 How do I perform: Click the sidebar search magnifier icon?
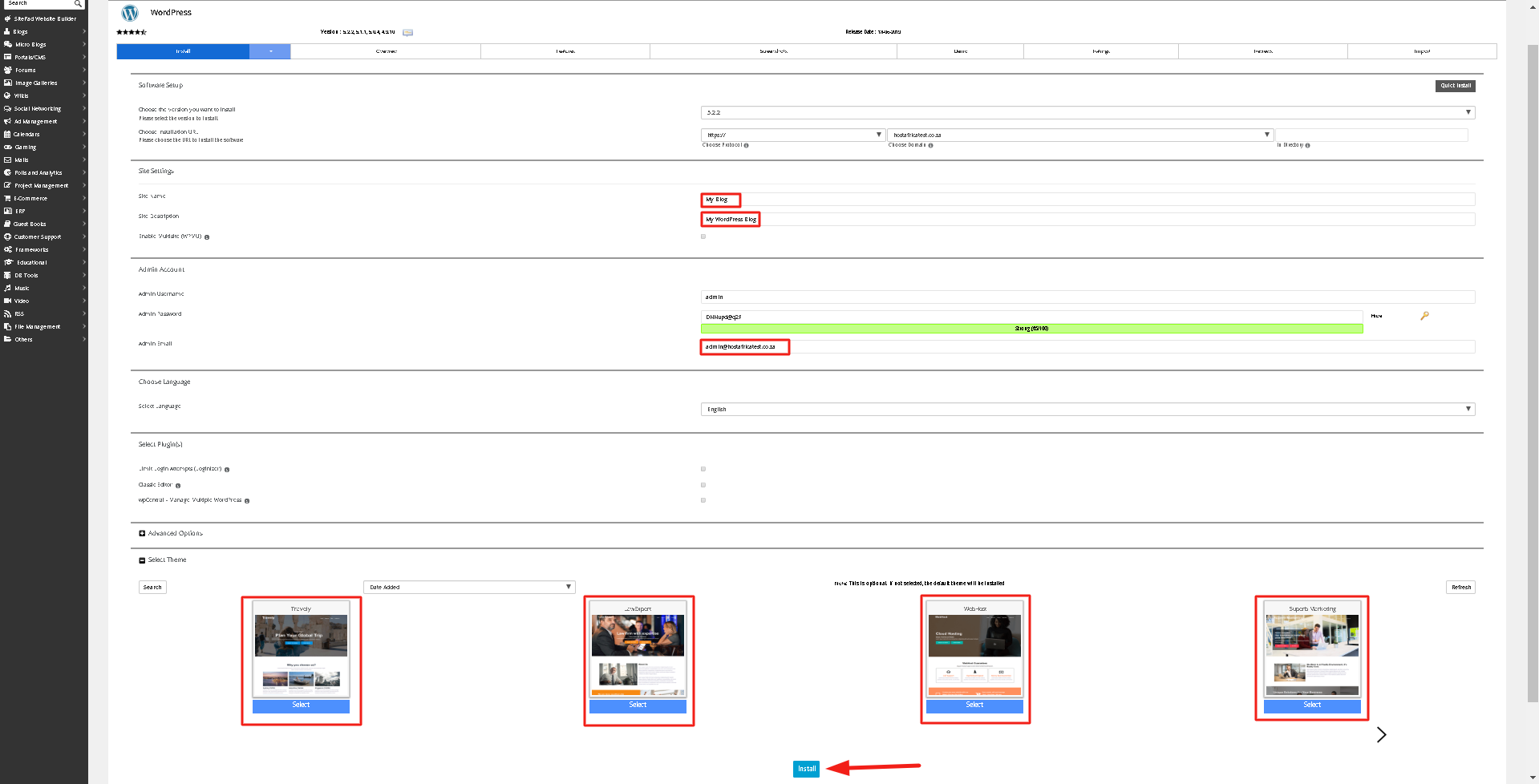78,4
